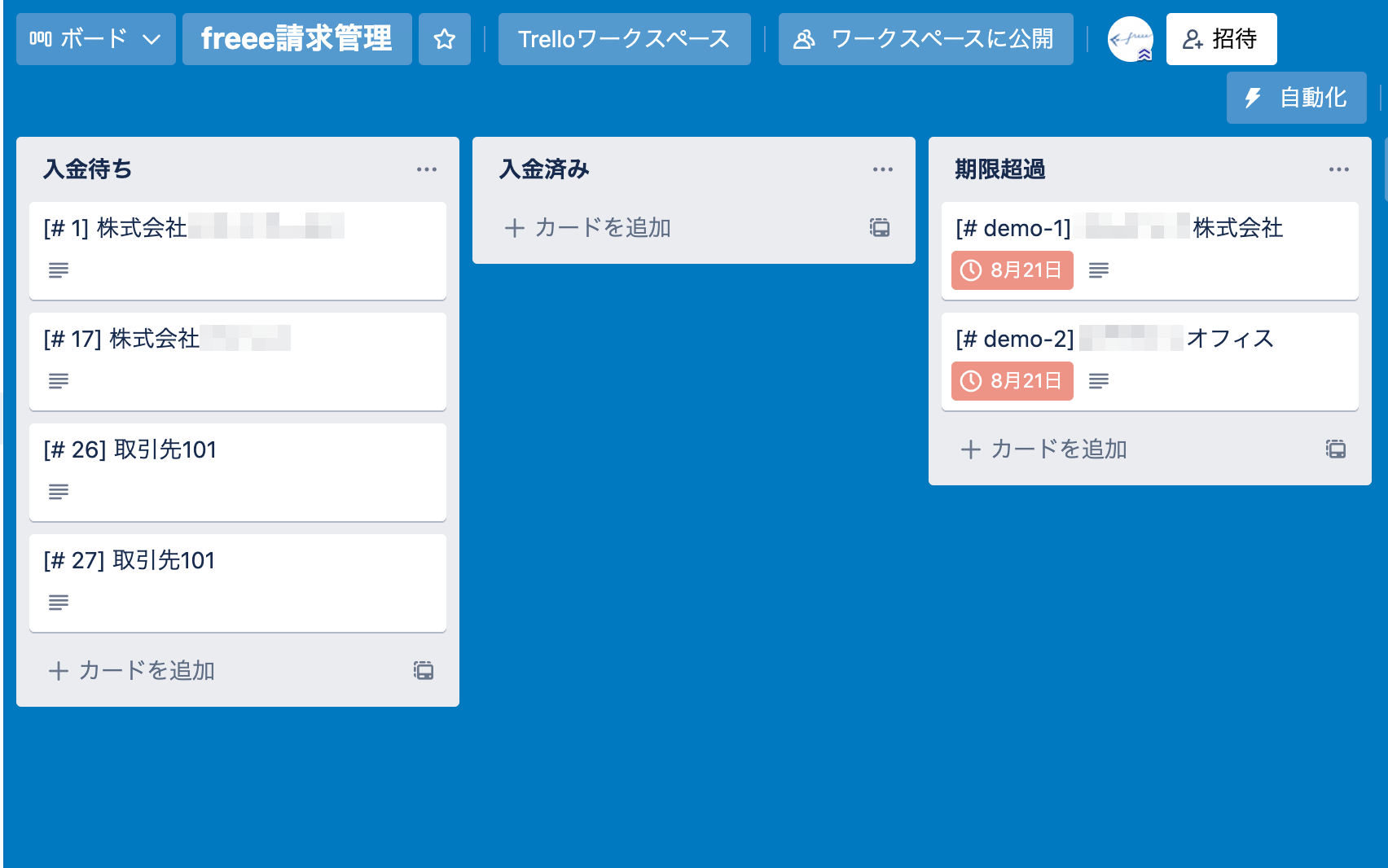Open card [# 27] 取引先101
The width and height of the screenshot is (1388, 868).
pos(238,583)
